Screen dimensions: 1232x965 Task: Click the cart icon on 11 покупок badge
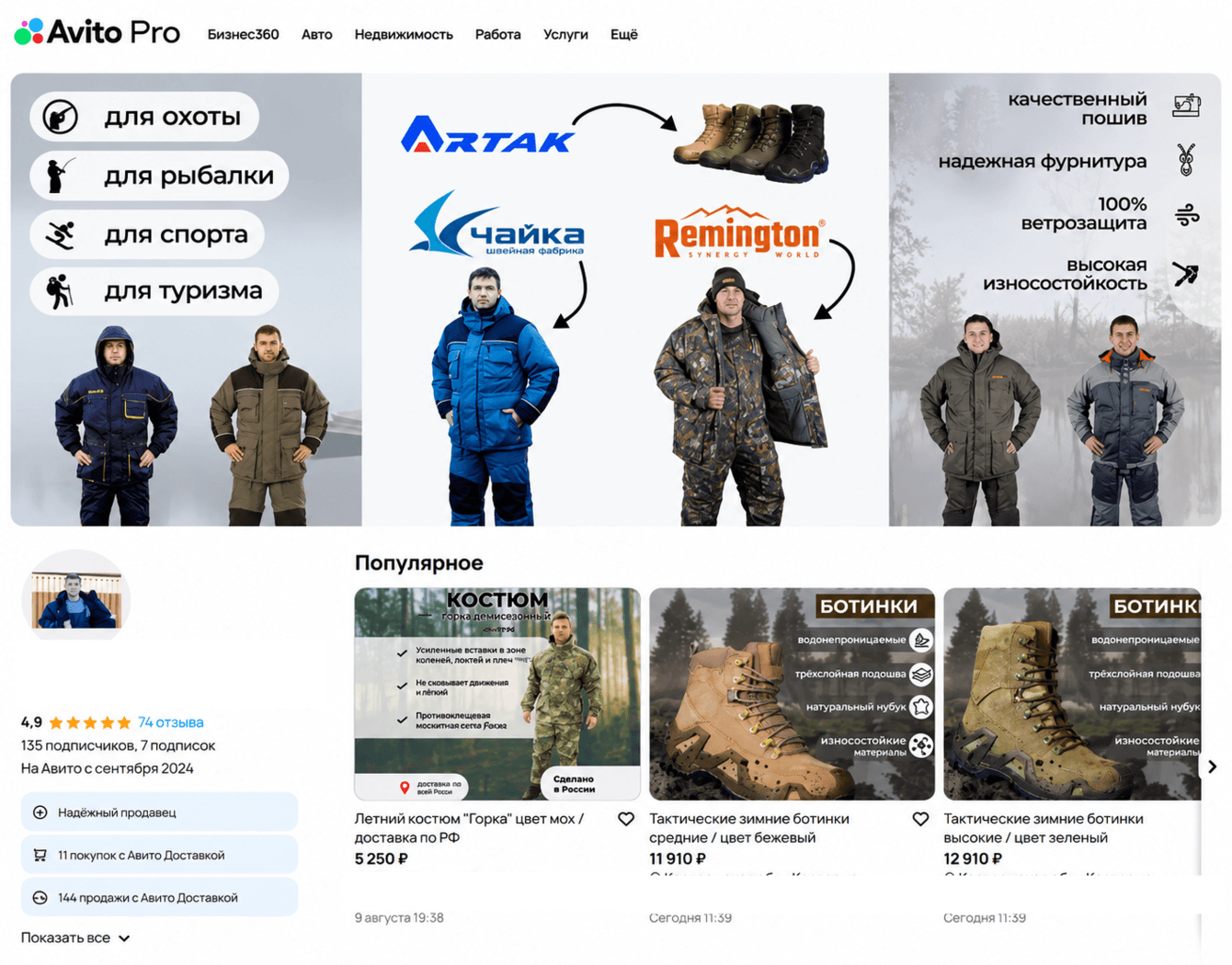tap(40, 855)
